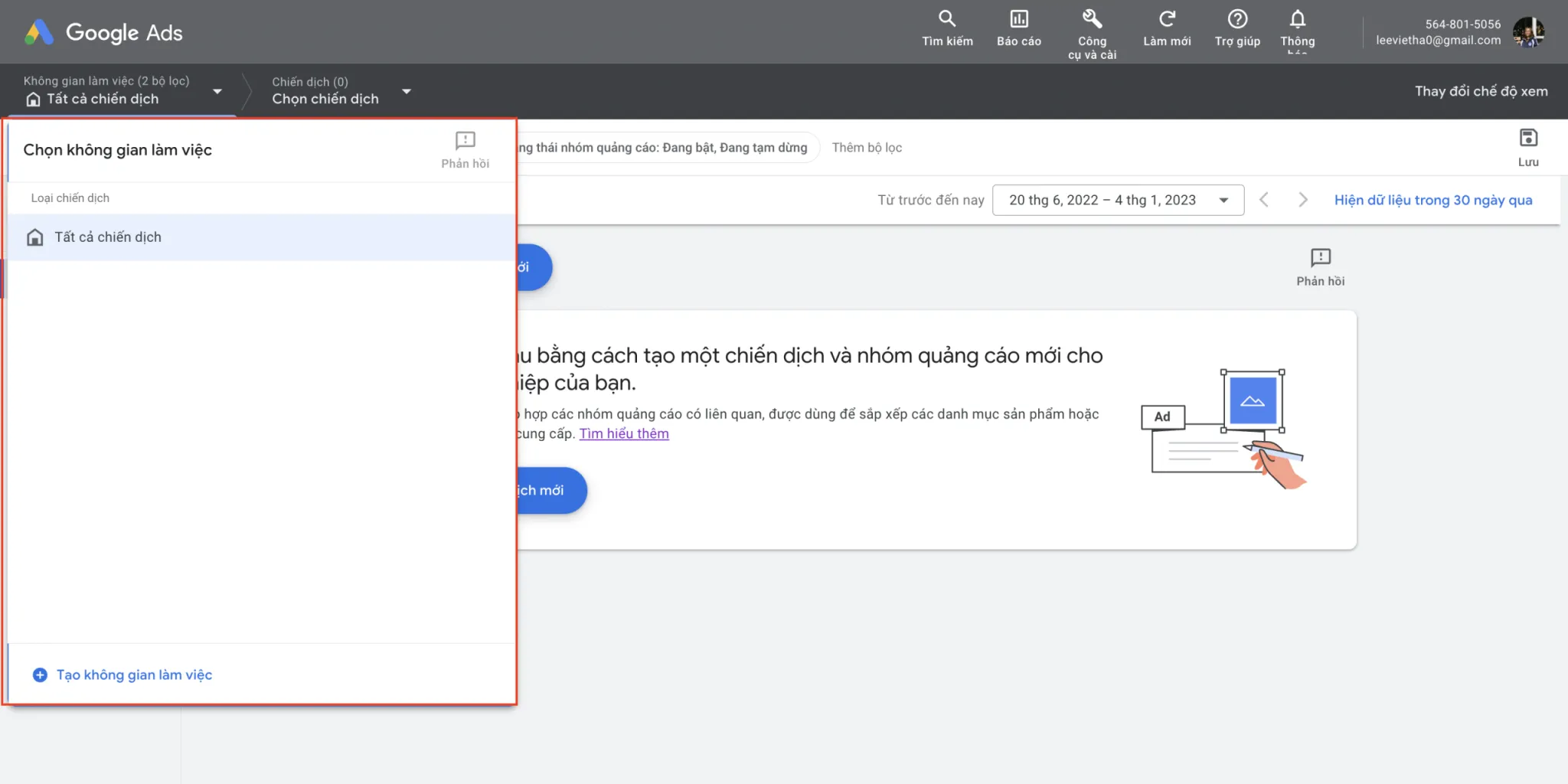Click the account email leevietha0@gmail.com
Screen dimensions: 1568x784
pos(1438,40)
